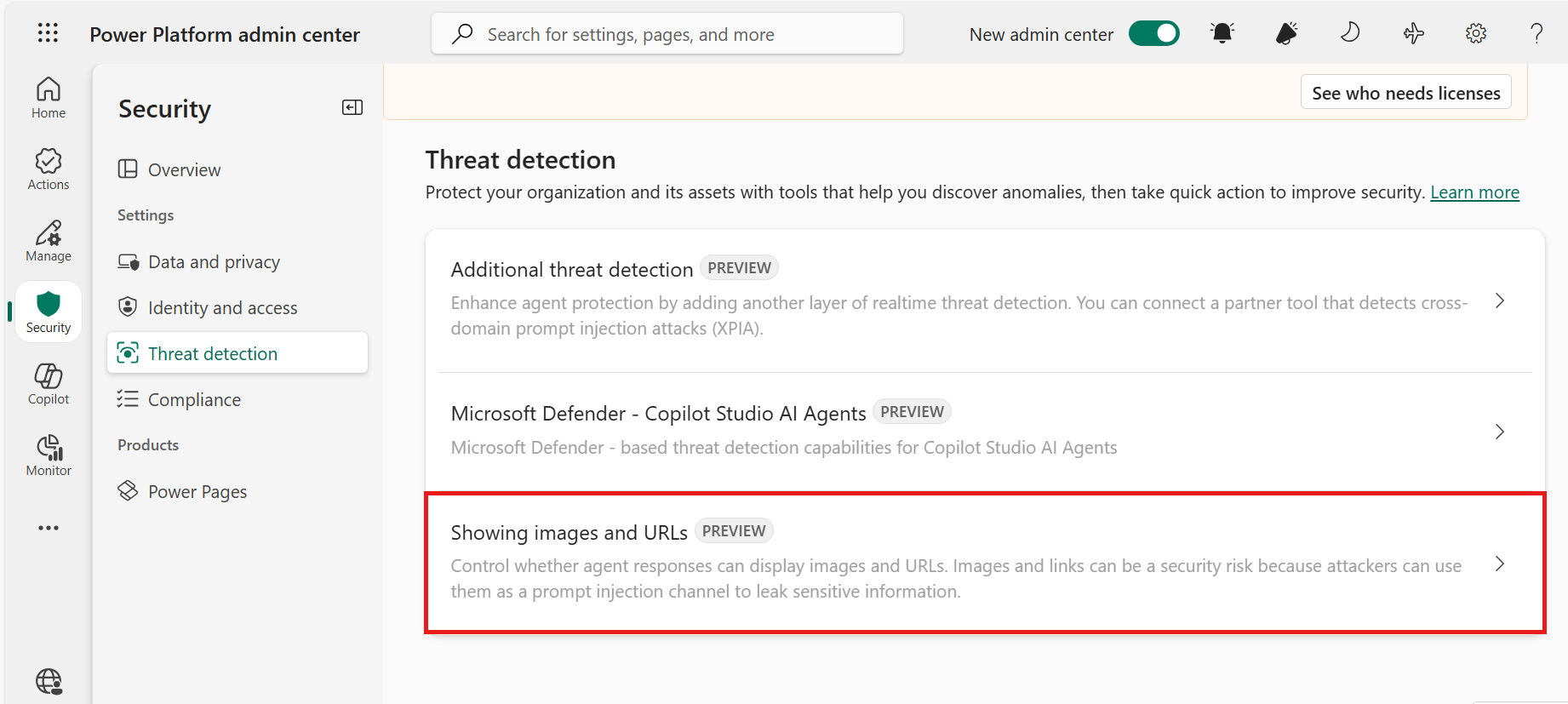Viewport: 1568px width, 704px height.
Task: Open notifications bell icon
Action: click(1222, 33)
